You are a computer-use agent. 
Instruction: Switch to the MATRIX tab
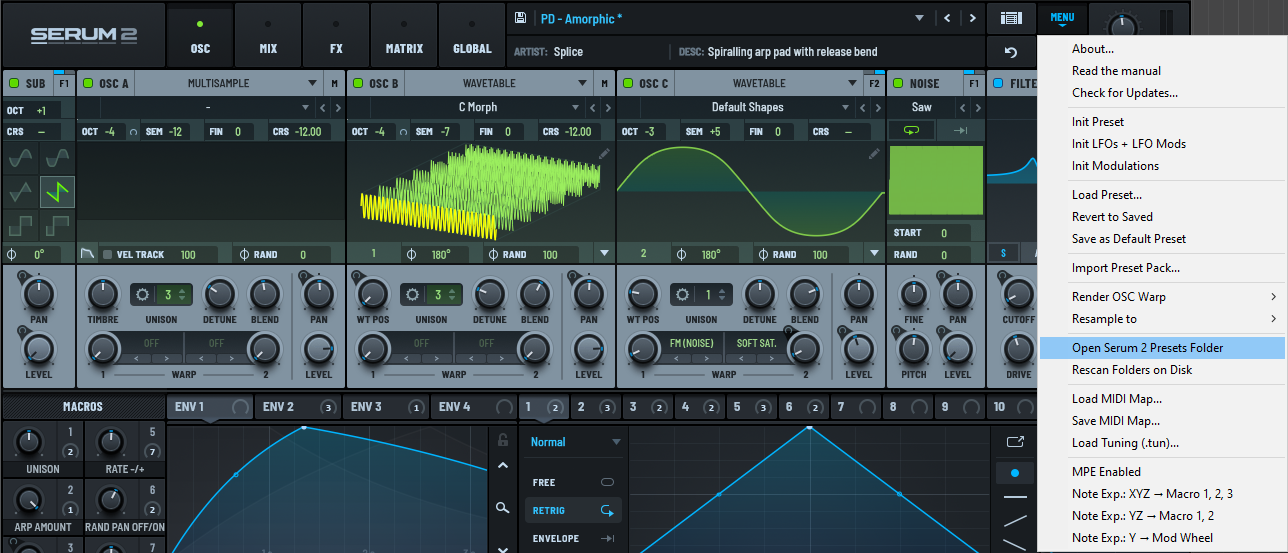[x=404, y=35]
